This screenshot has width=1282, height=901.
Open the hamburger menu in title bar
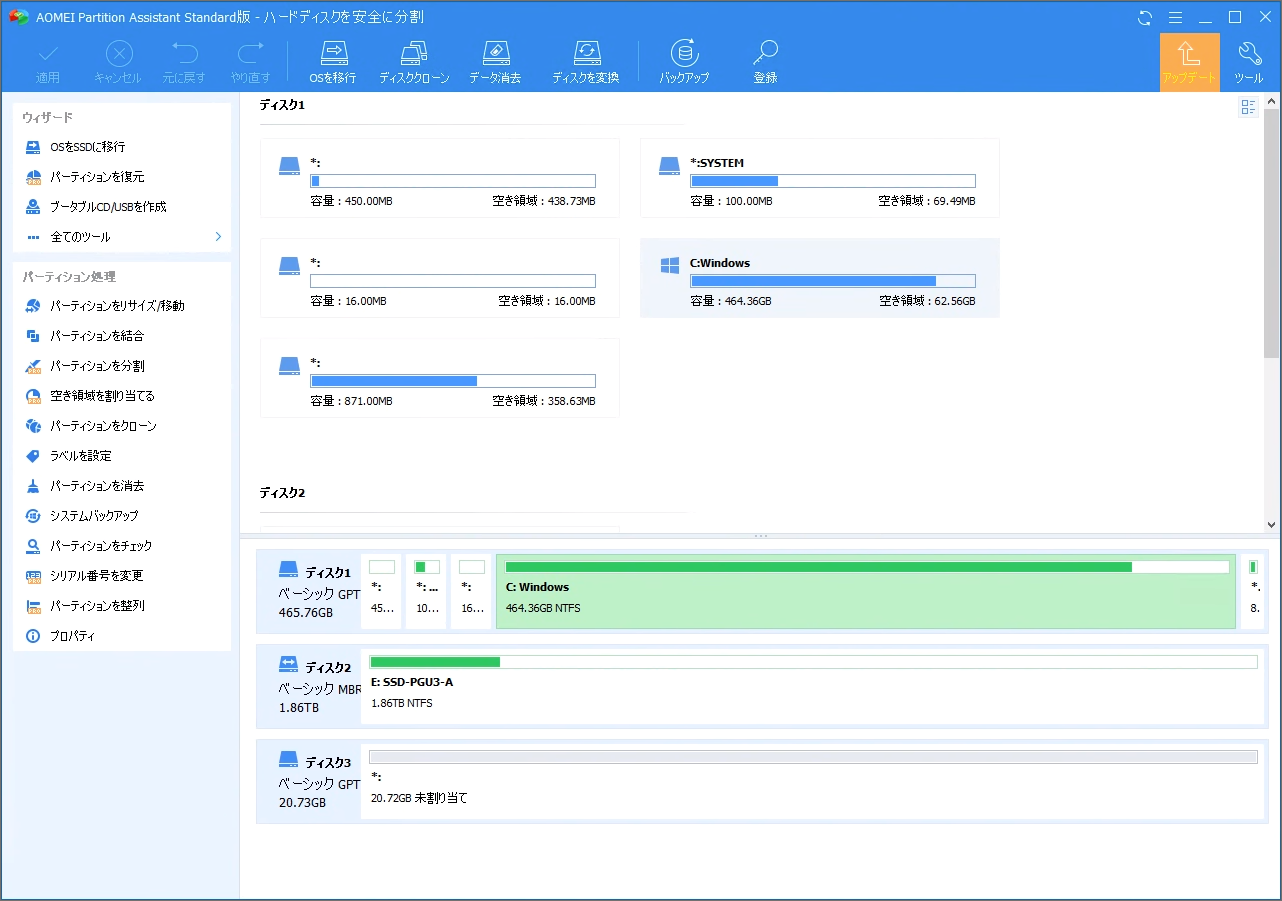coord(1175,17)
